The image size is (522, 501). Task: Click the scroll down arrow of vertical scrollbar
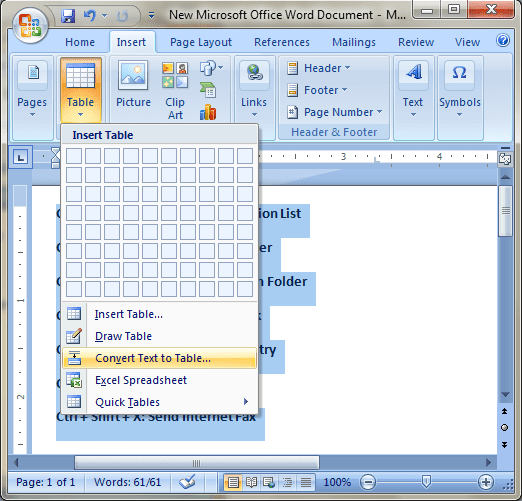505,395
